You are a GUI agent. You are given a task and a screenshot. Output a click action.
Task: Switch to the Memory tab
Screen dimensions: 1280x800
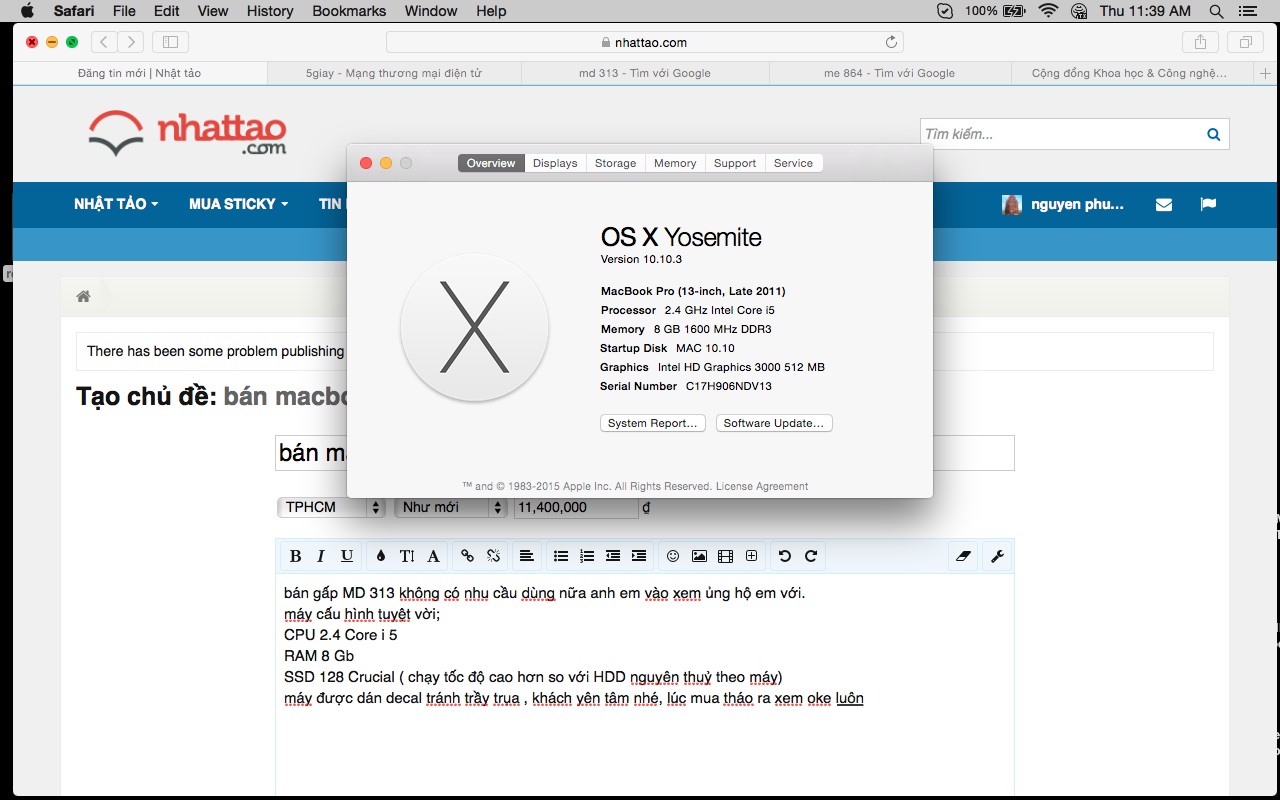click(x=675, y=163)
